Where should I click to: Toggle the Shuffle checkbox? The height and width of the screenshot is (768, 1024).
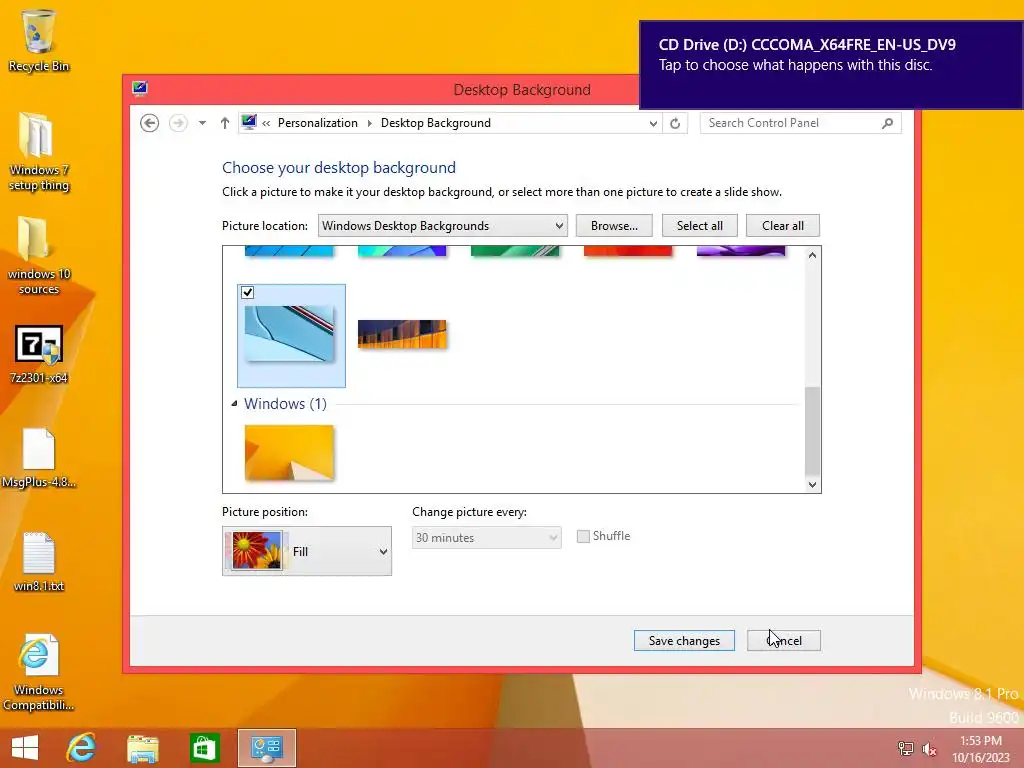coord(583,536)
